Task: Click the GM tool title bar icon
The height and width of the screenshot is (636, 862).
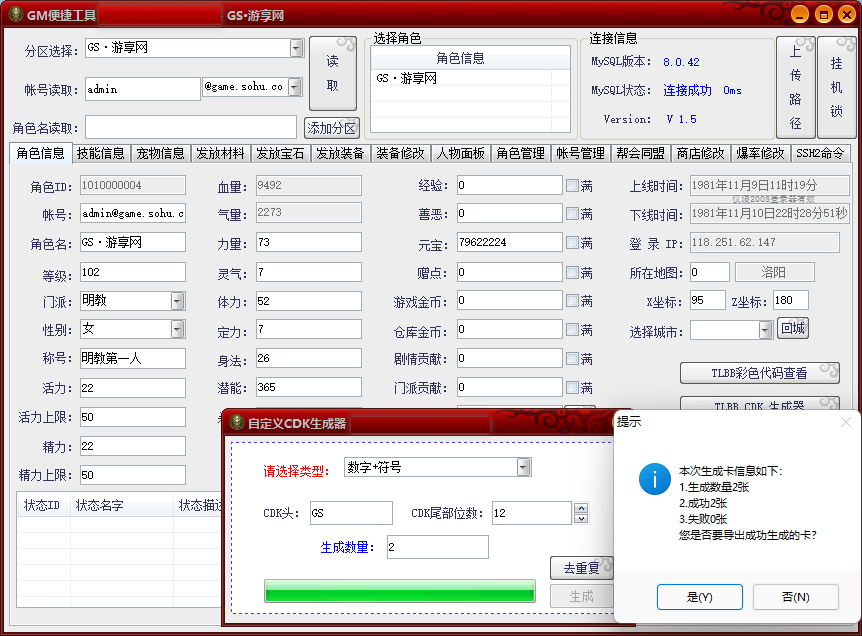Action: [14, 15]
